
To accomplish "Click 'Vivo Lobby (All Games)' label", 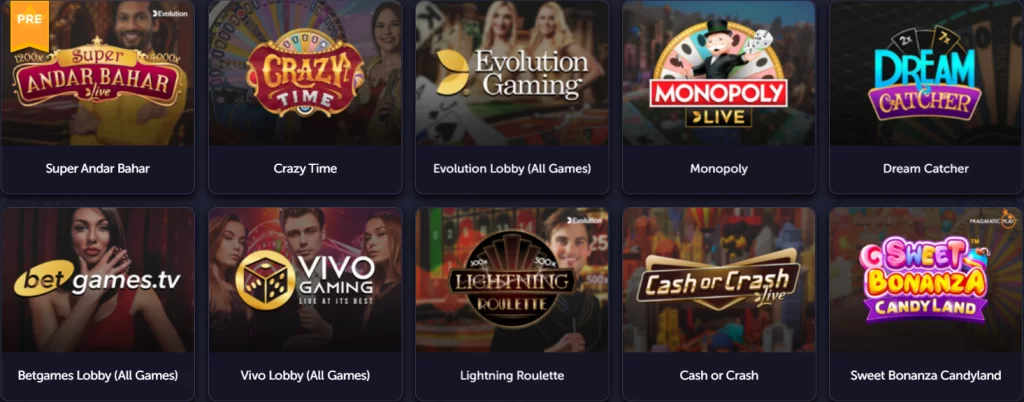I will click(305, 375).
